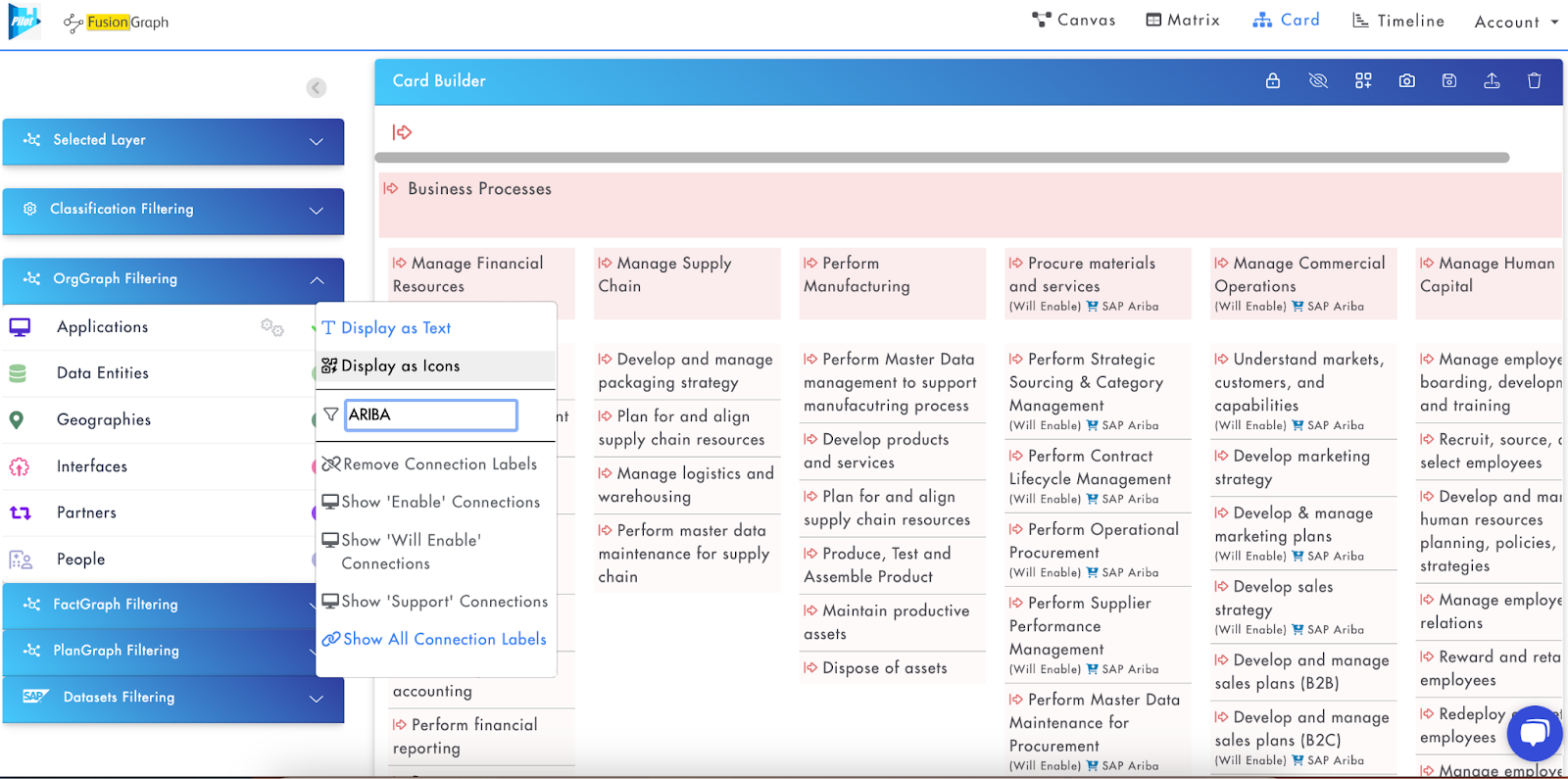Choose Show All Connection Labels option
The image size is (1568, 779).
(436, 639)
